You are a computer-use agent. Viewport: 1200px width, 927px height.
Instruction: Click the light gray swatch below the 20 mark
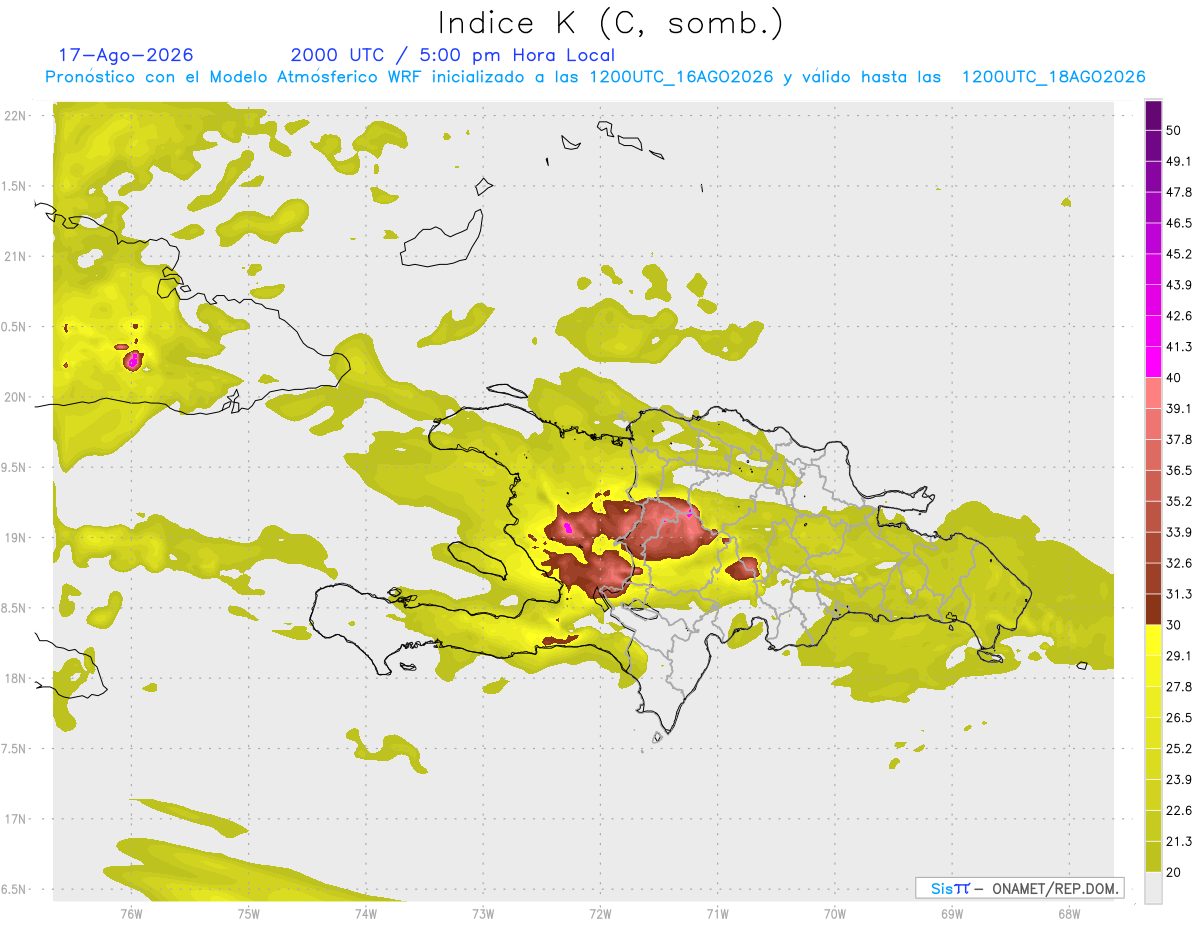click(x=1153, y=887)
